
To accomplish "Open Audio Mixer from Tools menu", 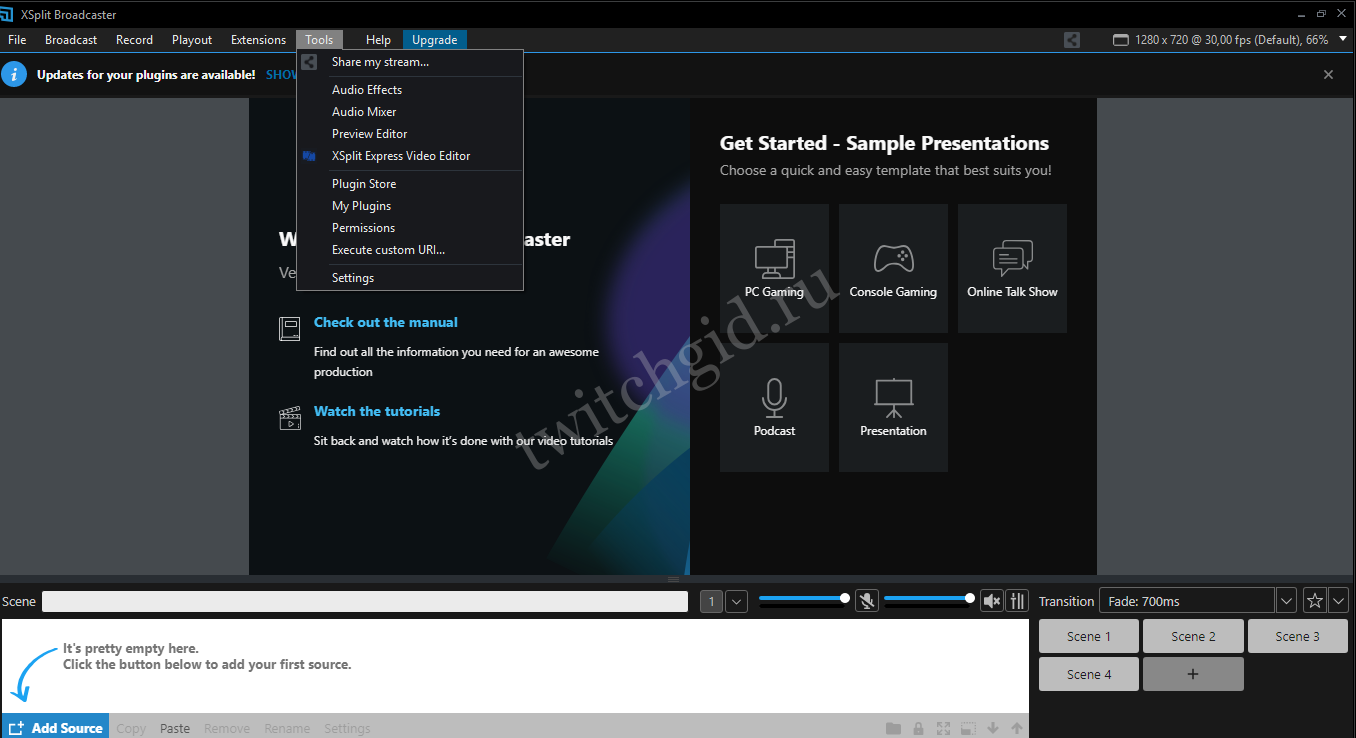I will (x=364, y=112).
